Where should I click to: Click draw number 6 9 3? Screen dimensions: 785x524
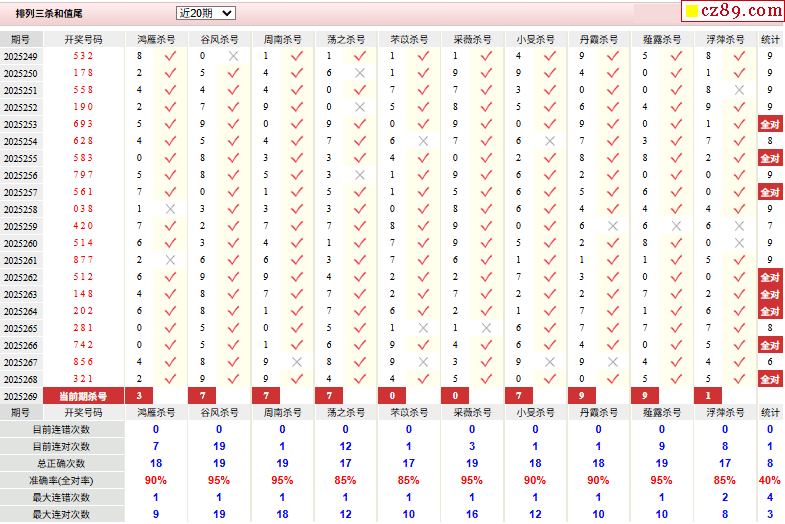coord(84,124)
